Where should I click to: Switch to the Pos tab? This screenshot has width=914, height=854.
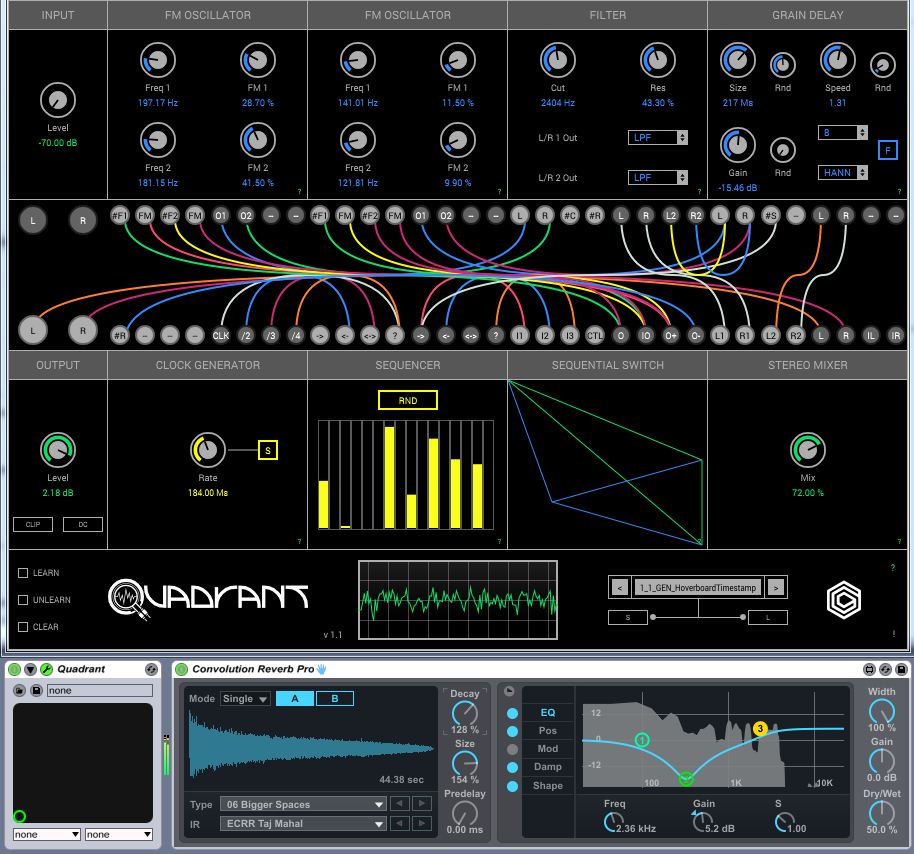pyautogui.click(x=547, y=730)
